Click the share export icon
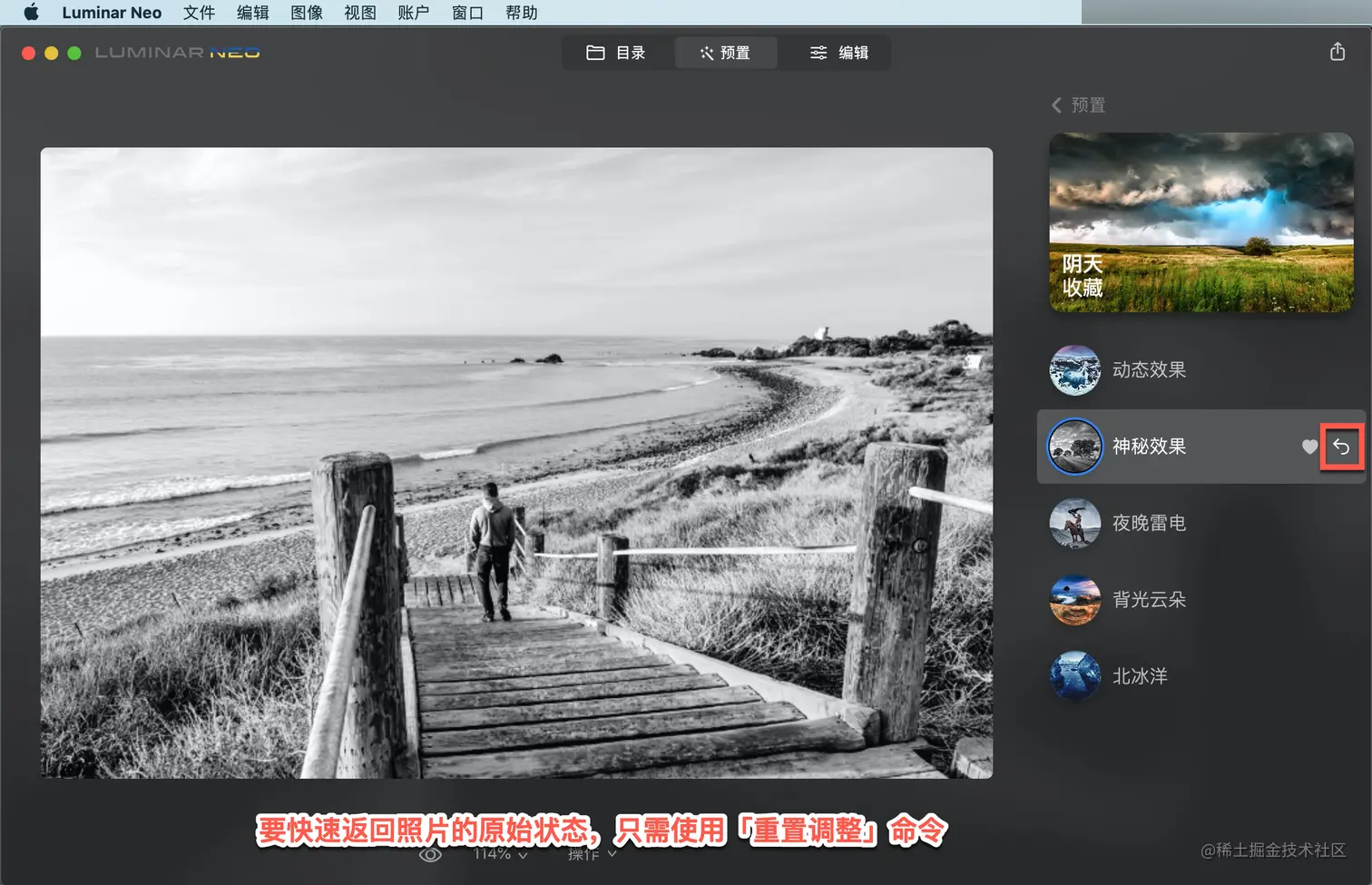The height and width of the screenshot is (885, 1372). coord(1338,52)
